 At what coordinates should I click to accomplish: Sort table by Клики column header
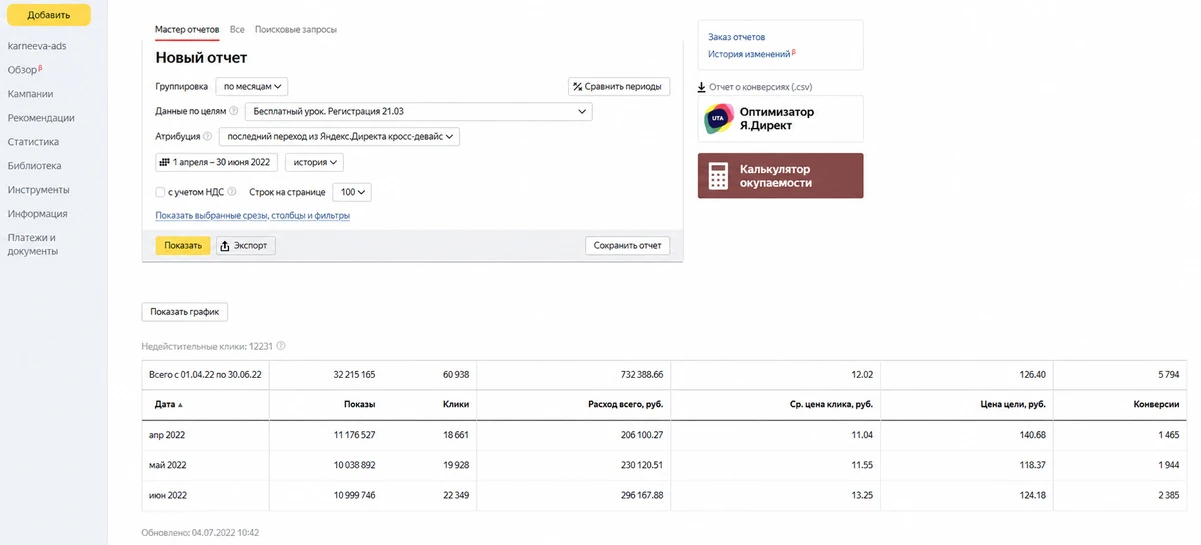(456, 405)
